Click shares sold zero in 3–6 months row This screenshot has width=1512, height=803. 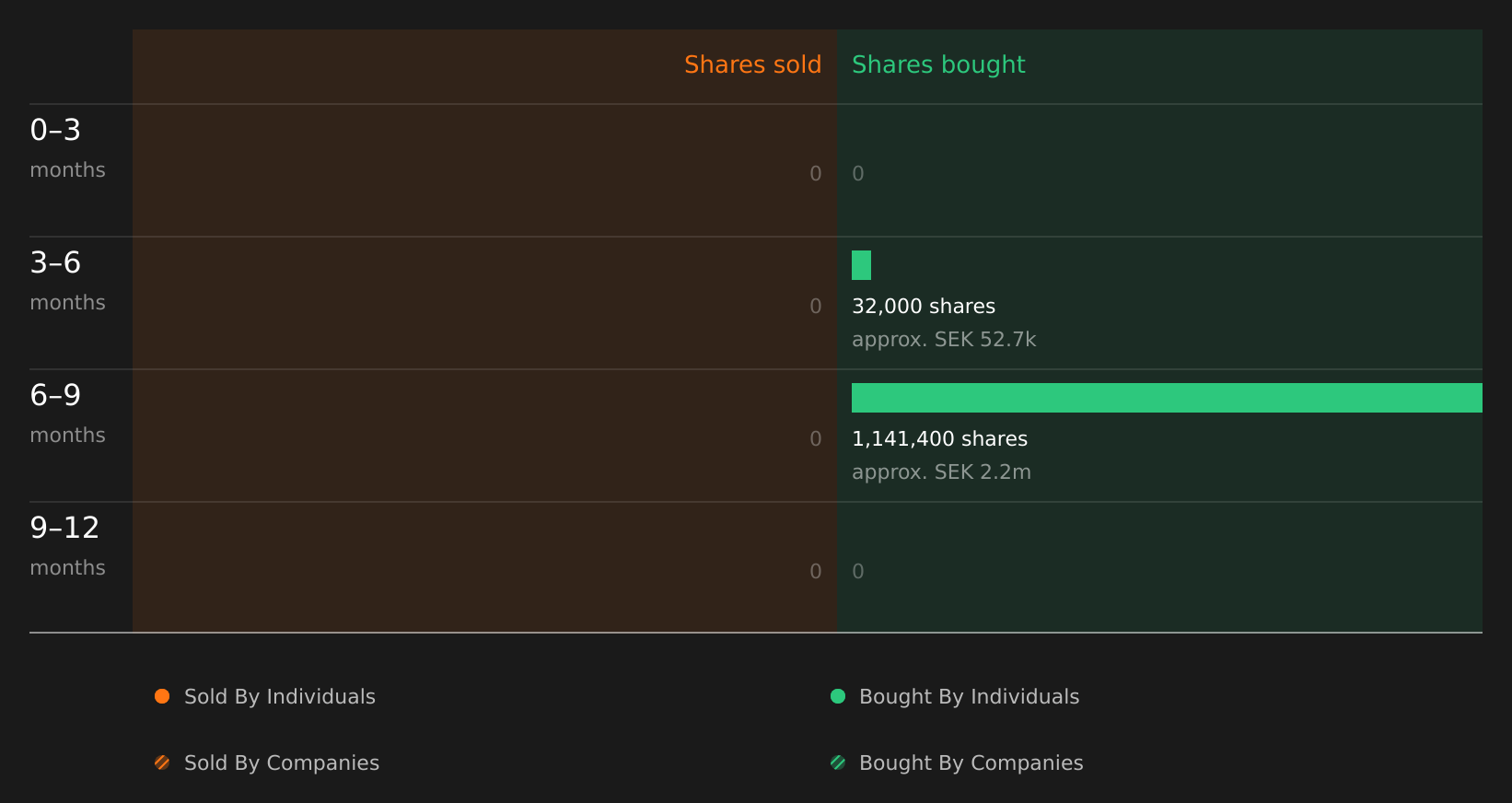pyautogui.click(x=816, y=307)
